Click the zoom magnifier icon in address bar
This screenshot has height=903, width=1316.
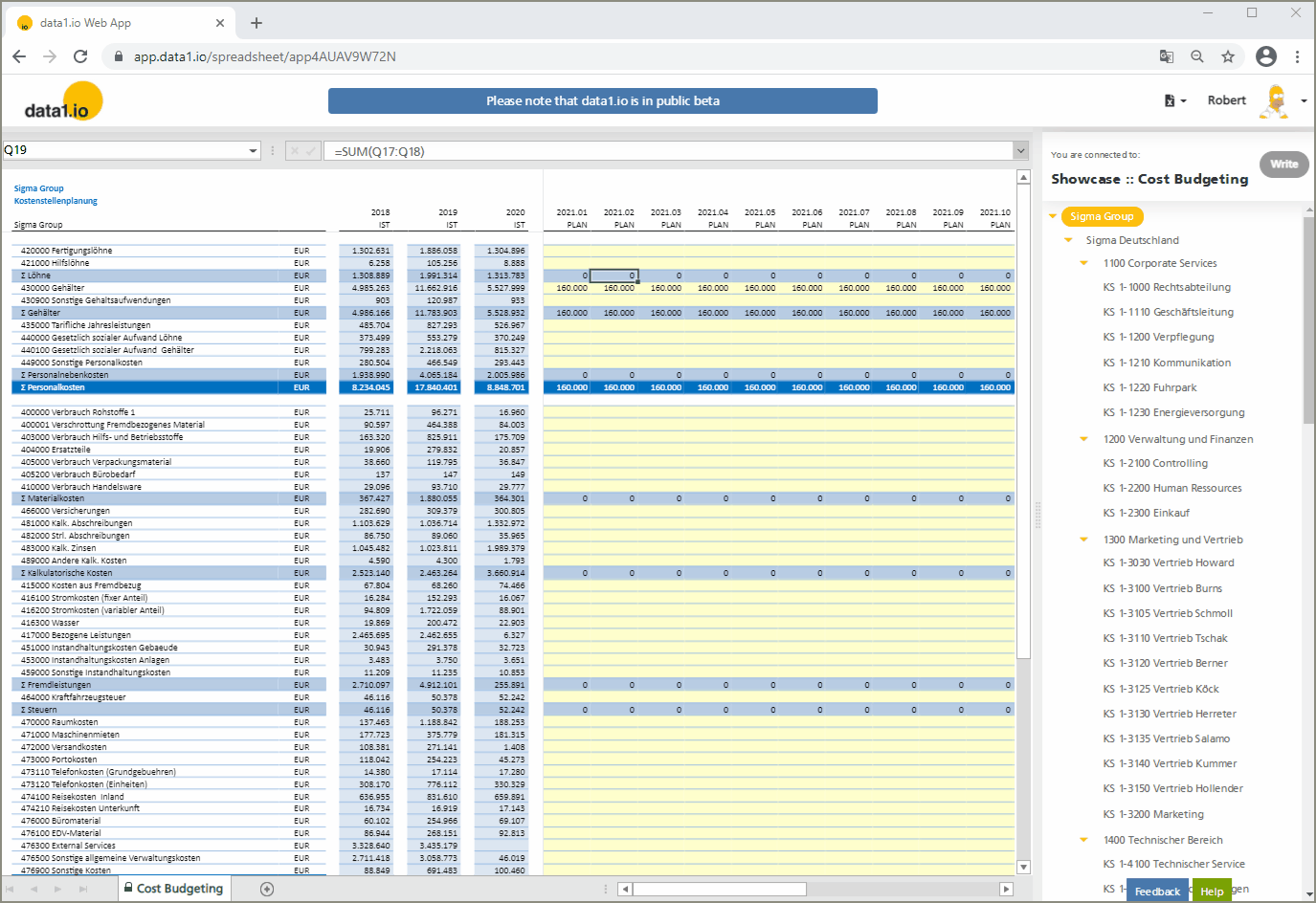(1197, 56)
